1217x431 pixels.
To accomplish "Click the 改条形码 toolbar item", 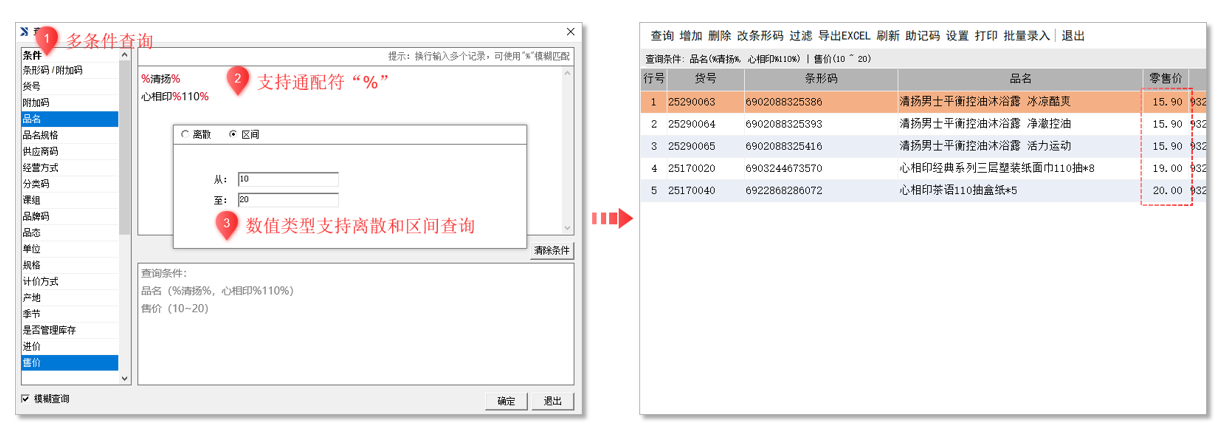I will click(760, 36).
